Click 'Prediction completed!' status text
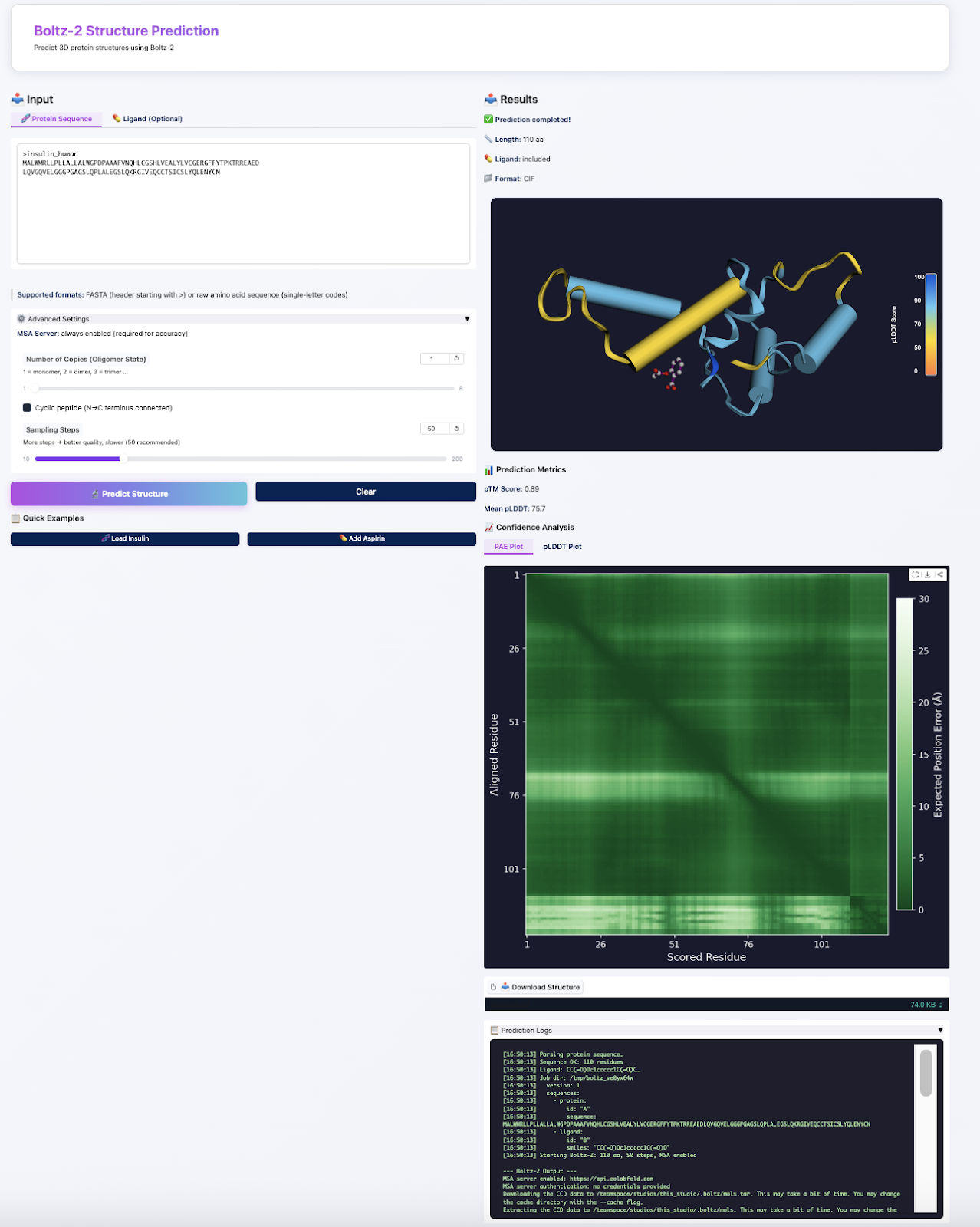Viewport: 980px width, 1227px height. 533,120
